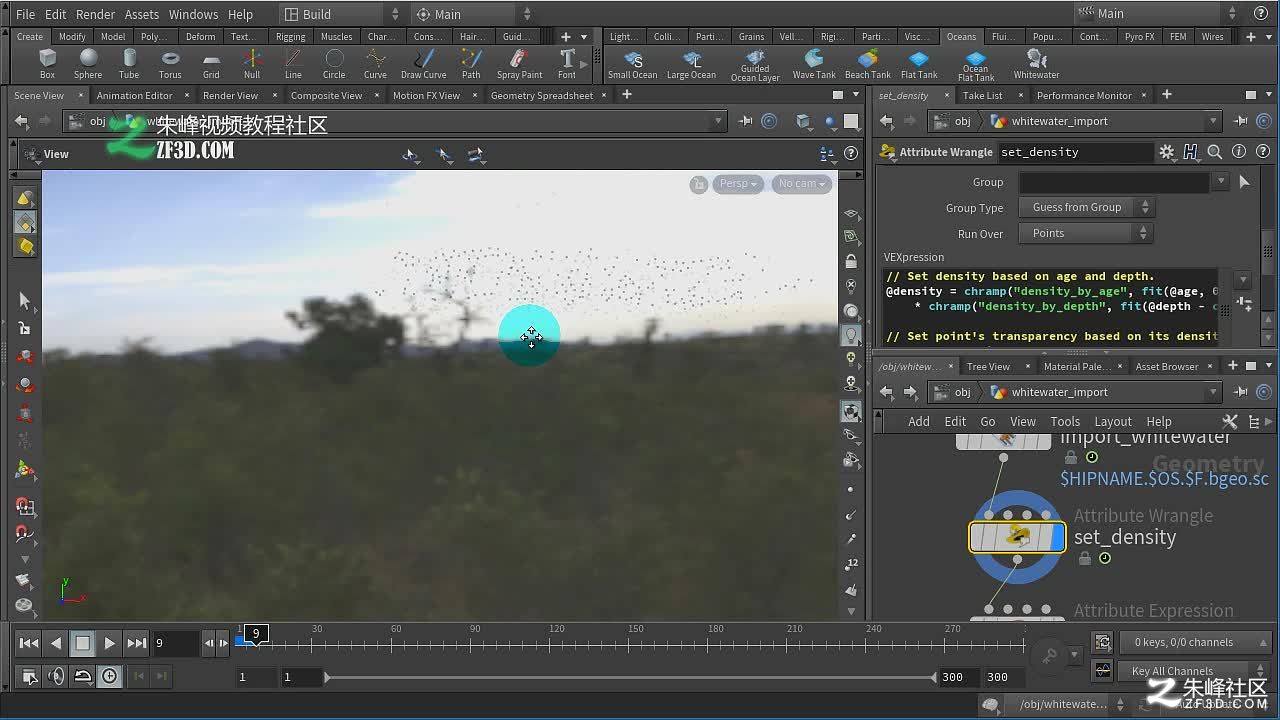This screenshot has width=1280, height=720.
Task: Click the playback range slider bar
Action: [x=630, y=677]
